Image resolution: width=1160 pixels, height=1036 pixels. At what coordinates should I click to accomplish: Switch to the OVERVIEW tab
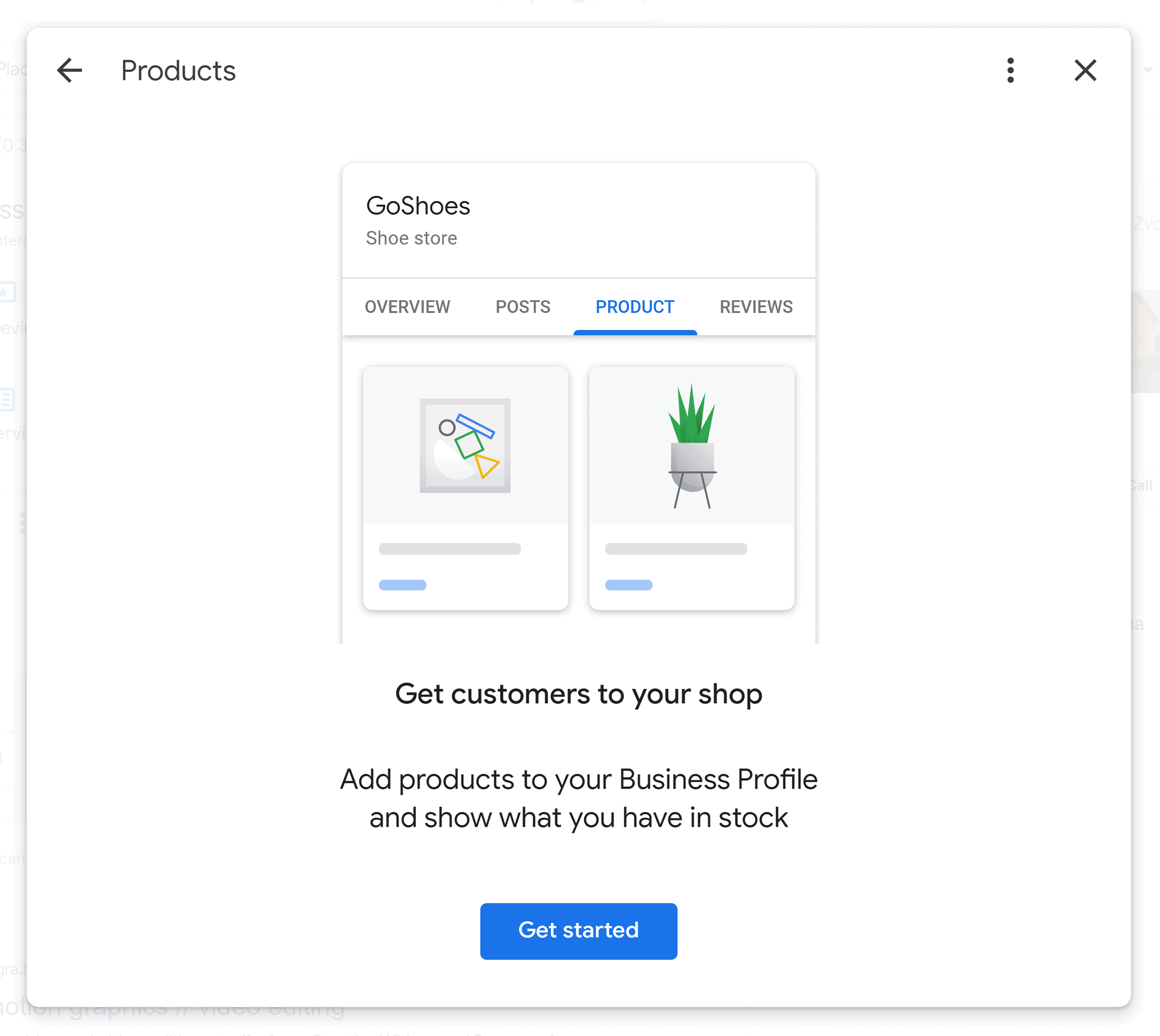(406, 307)
